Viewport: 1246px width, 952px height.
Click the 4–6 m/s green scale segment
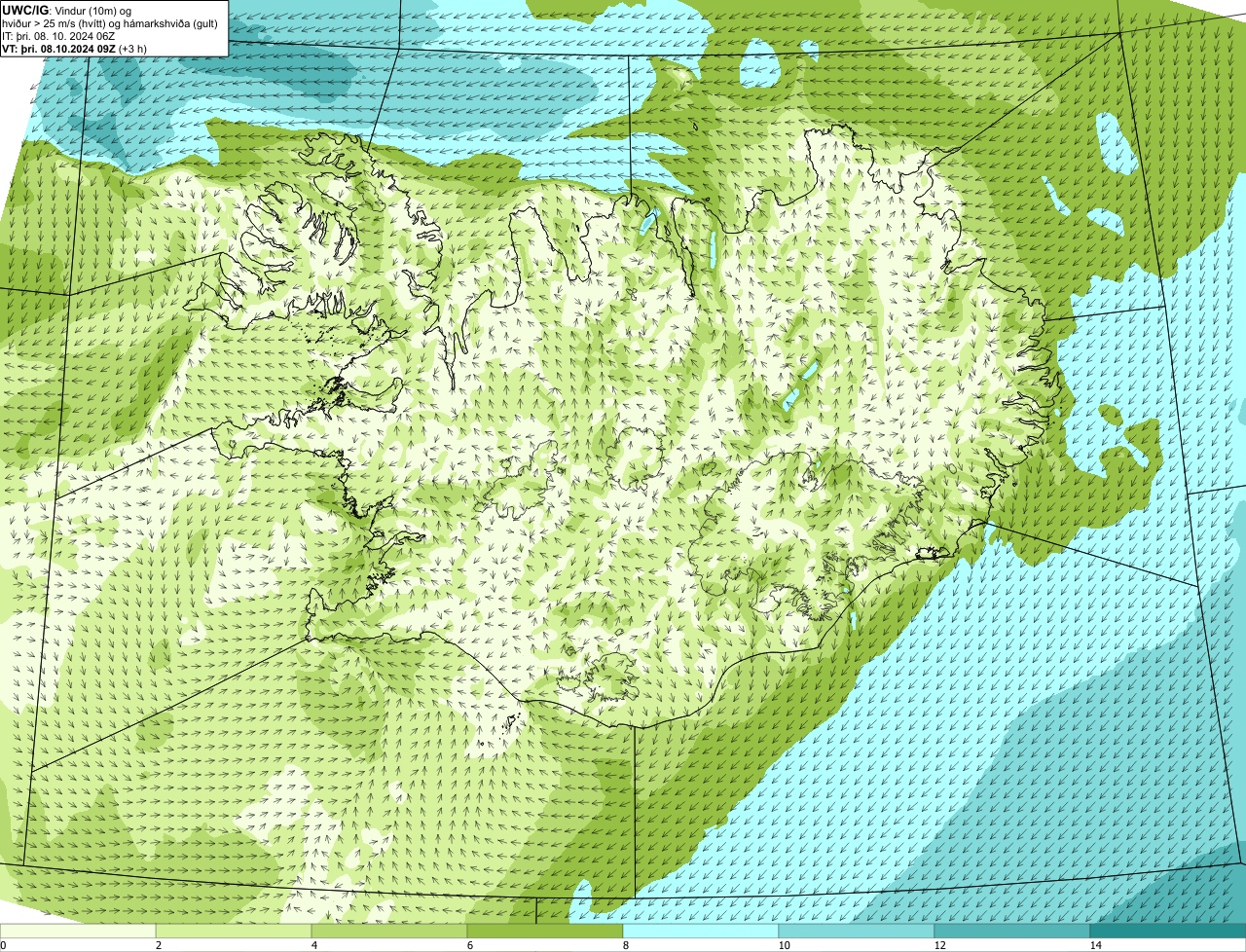pos(389,932)
